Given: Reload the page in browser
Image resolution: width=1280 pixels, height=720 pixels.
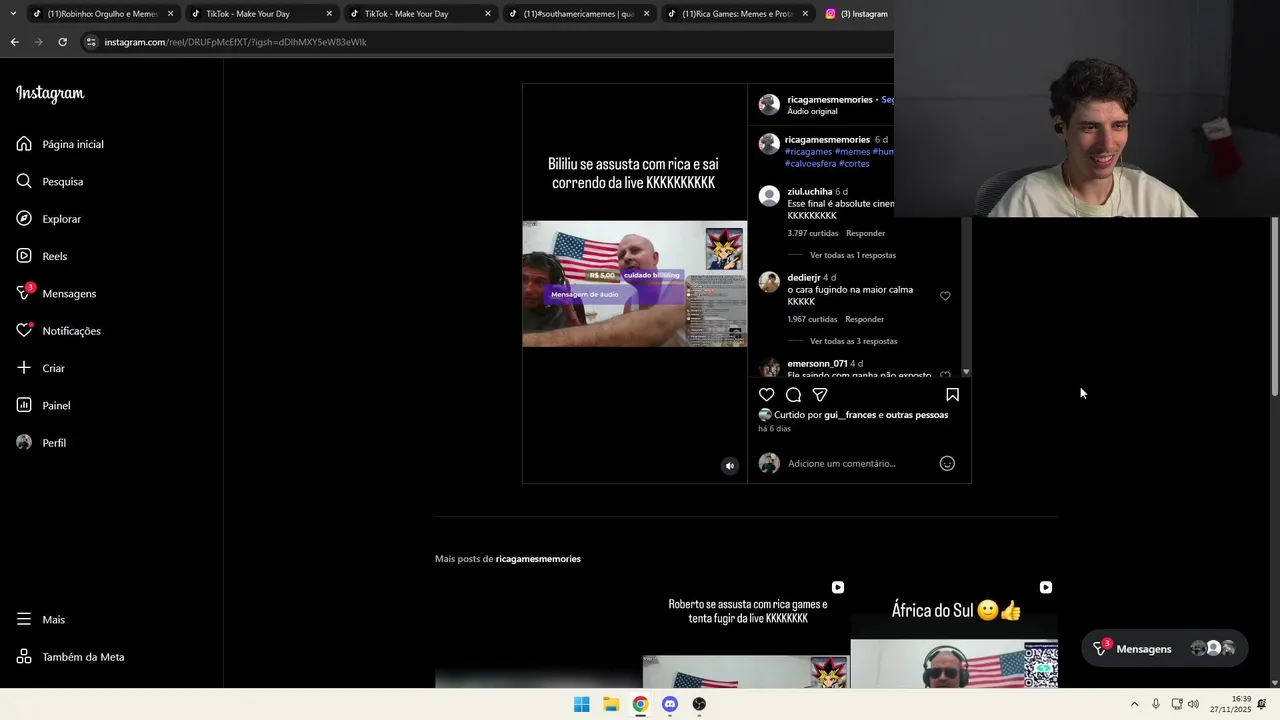Looking at the screenshot, I should coord(62,42).
